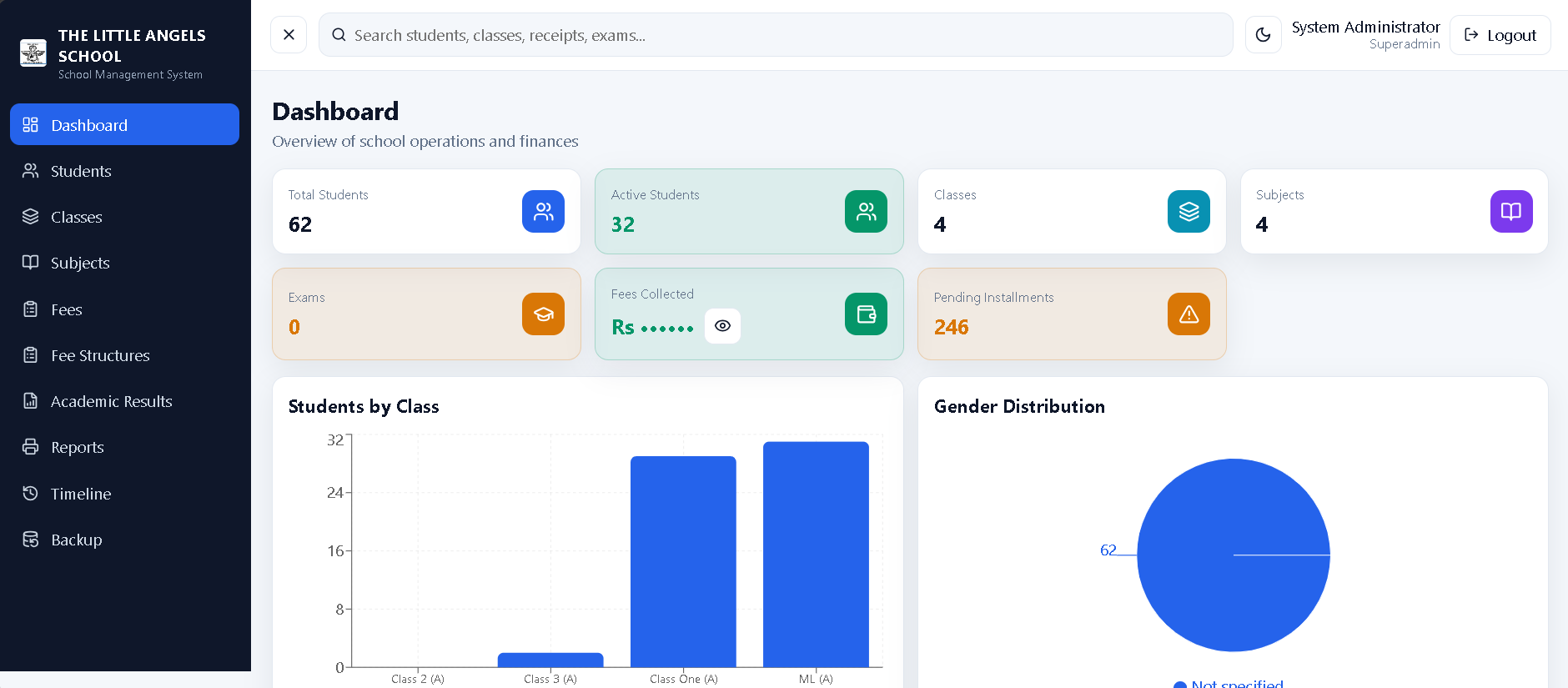Click the Classes teal layers icon
Viewport: 1568px width, 688px height.
1189,212
